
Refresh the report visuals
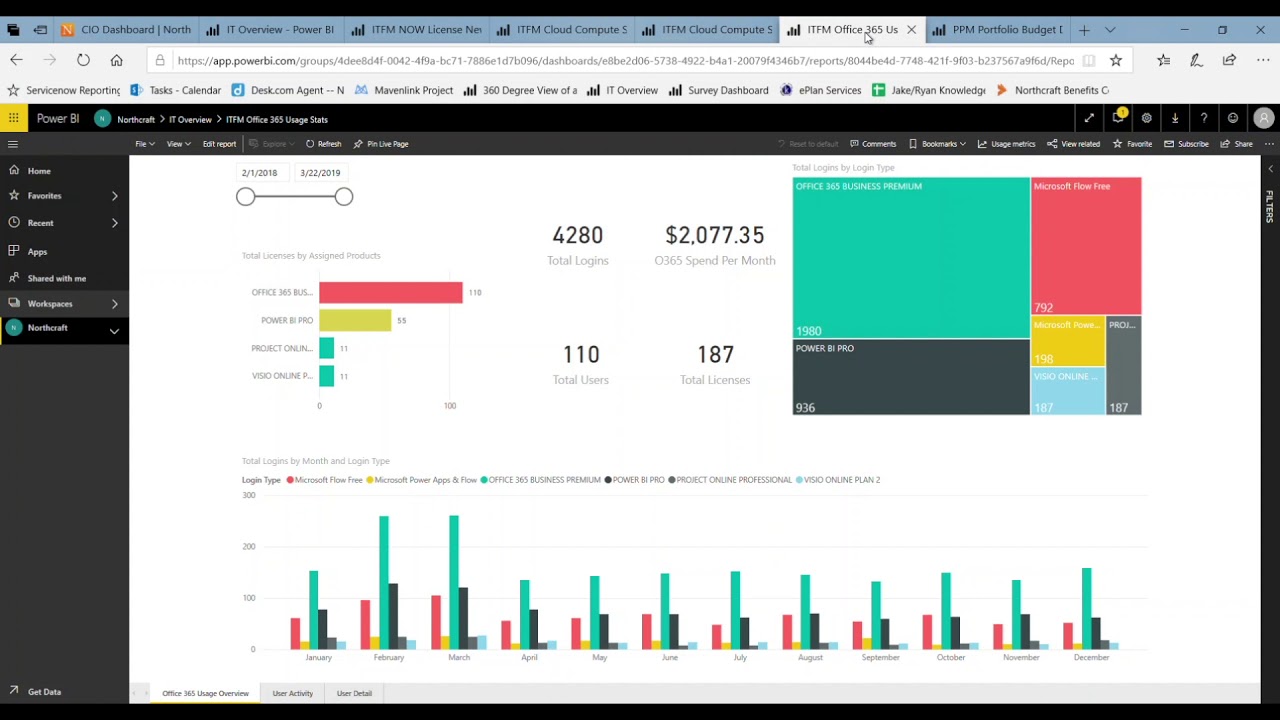[323, 144]
